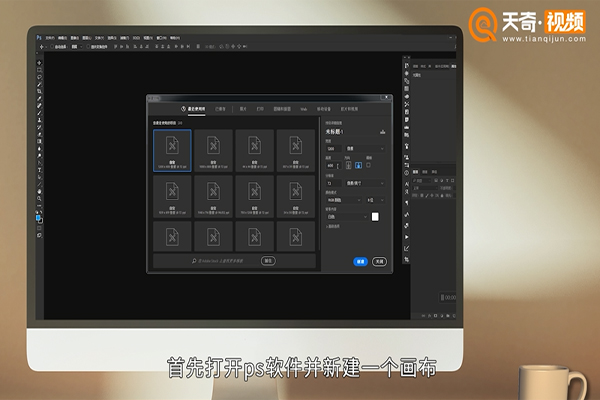Select the Move tool in the left toolbar
Screen dimensions: 600x400
[x=39, y=62]
